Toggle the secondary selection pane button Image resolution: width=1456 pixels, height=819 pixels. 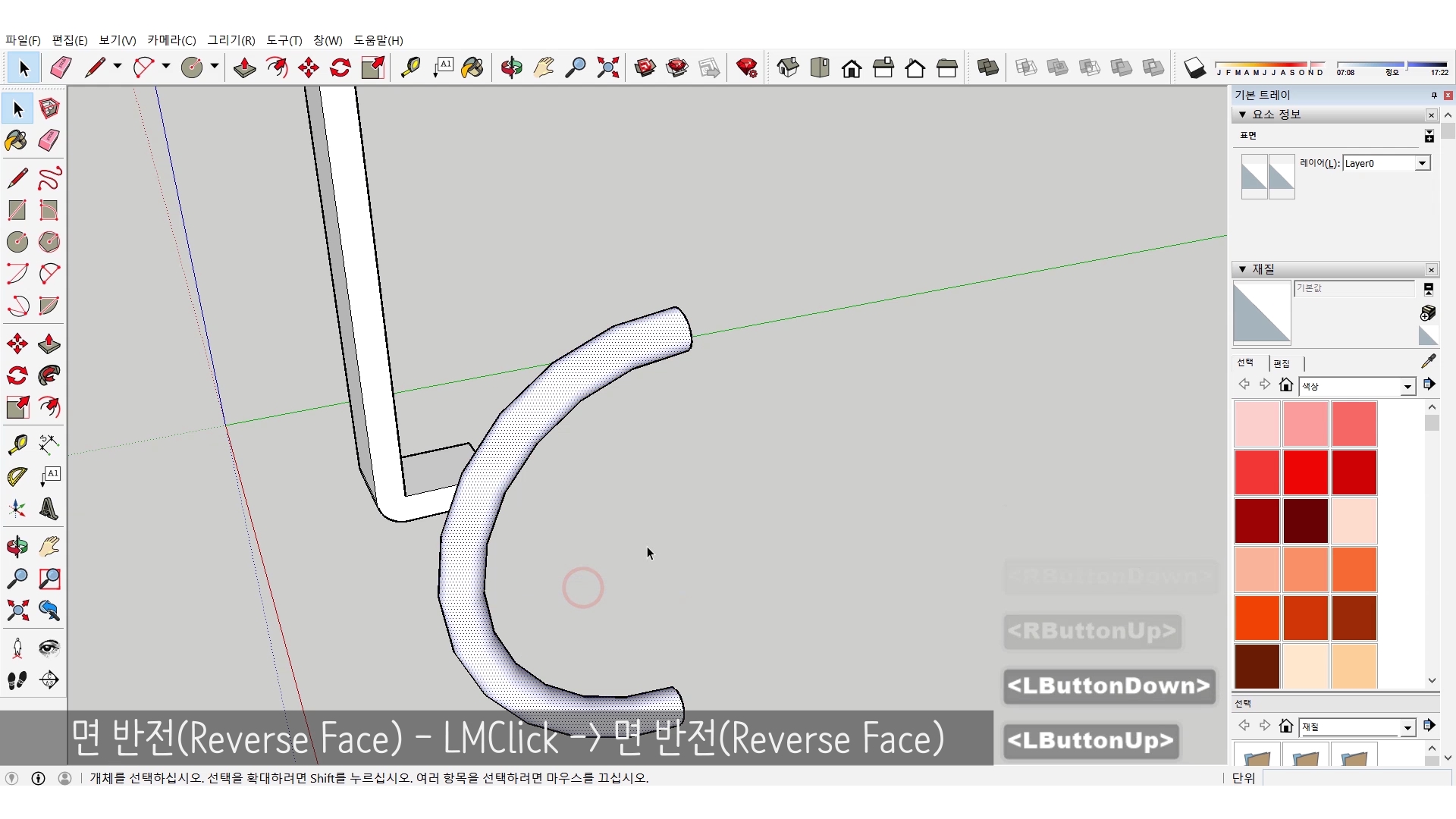[1429, 289]
